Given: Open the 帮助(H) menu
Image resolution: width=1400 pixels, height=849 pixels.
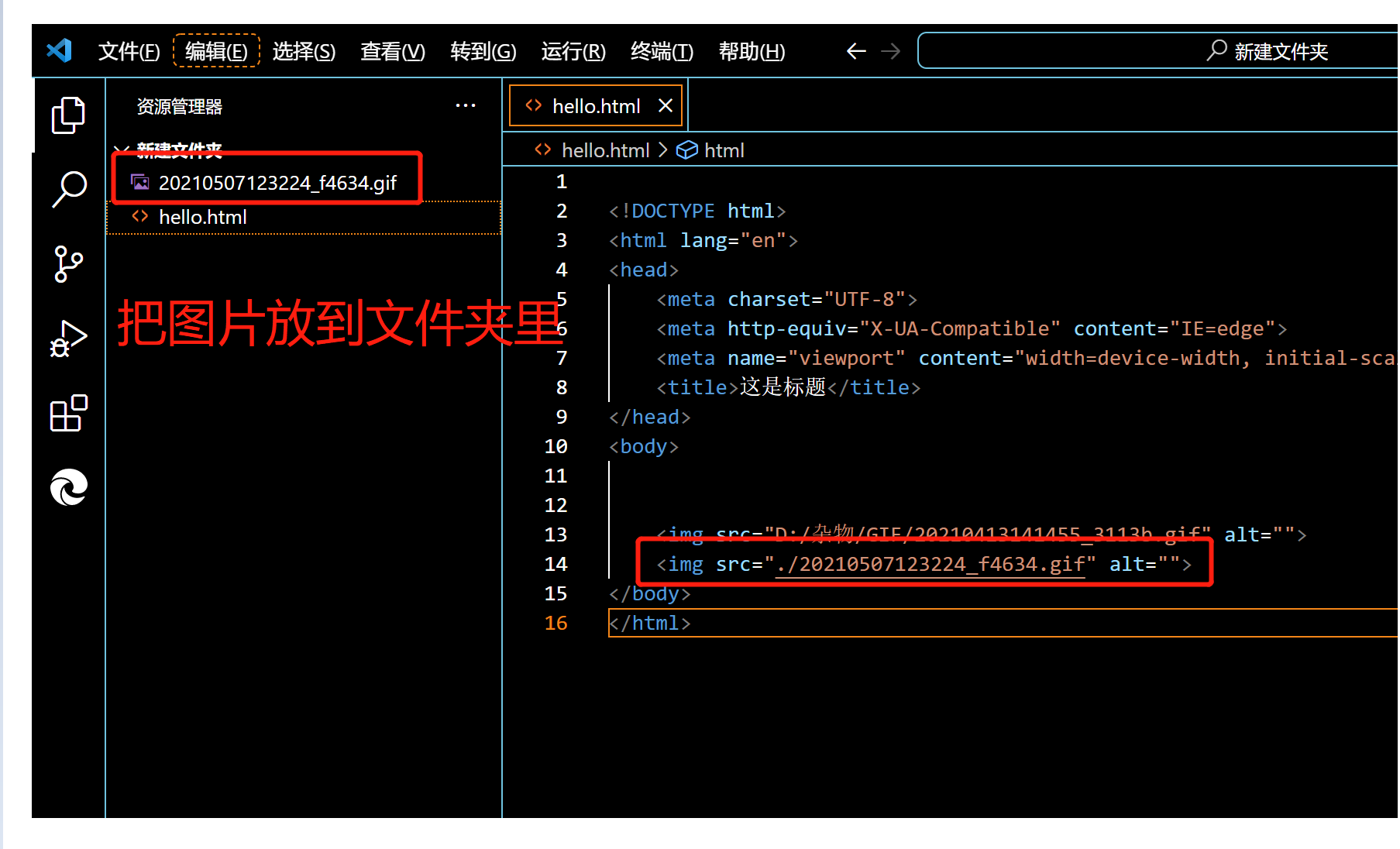Looking at the screenshot, I should pos(752,51).
